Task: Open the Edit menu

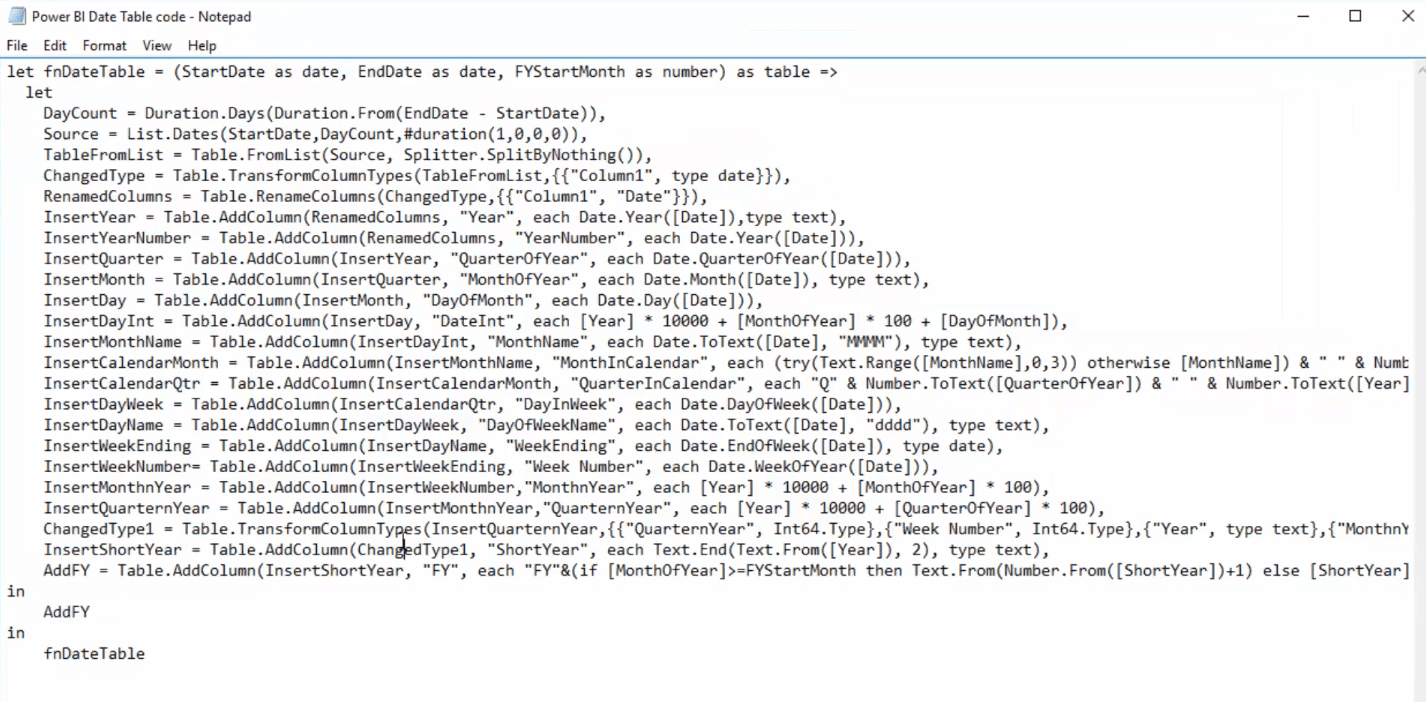Action: point(55,45)
